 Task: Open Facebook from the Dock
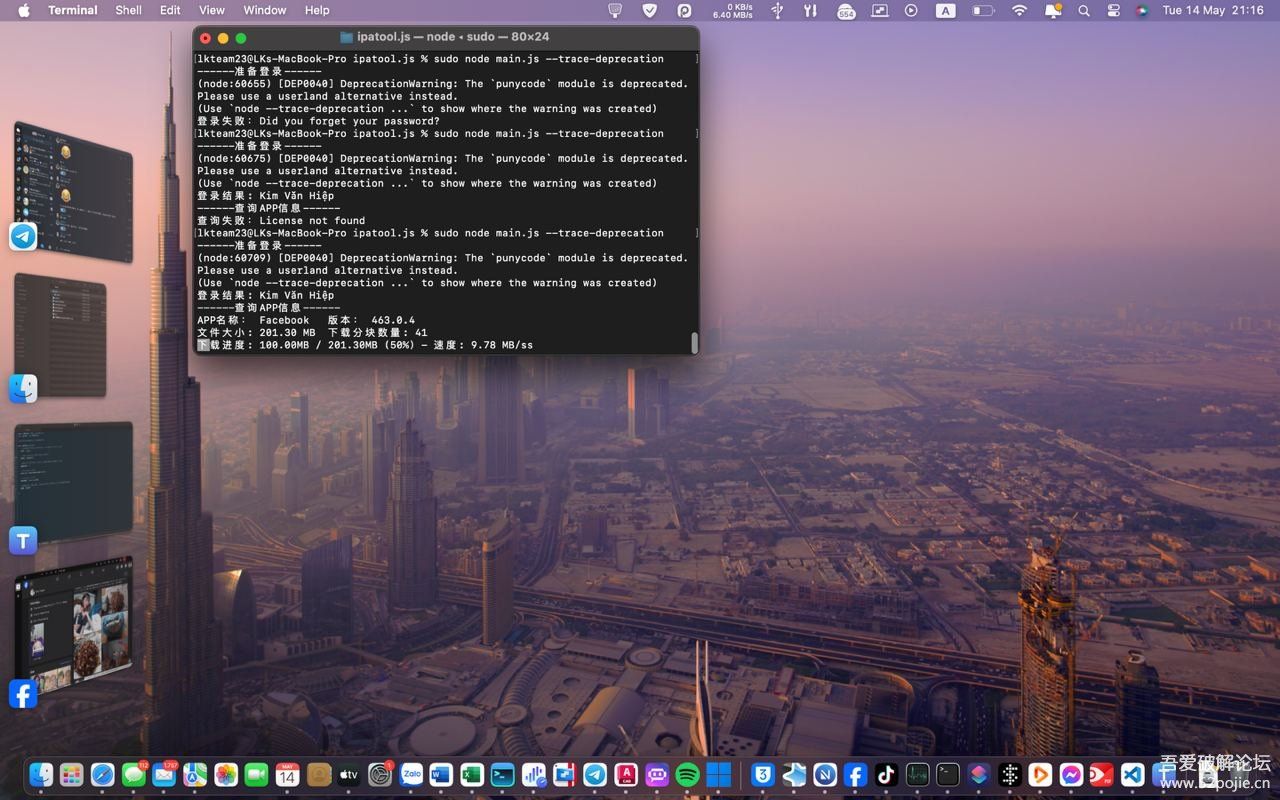(855, 774)
